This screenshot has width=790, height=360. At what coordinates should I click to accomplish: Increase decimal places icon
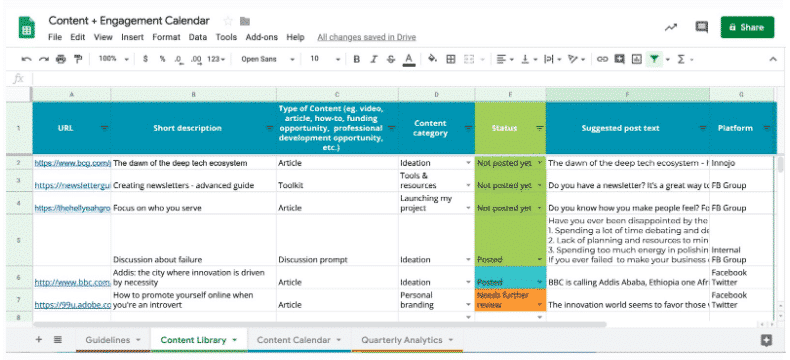[196, 59]
